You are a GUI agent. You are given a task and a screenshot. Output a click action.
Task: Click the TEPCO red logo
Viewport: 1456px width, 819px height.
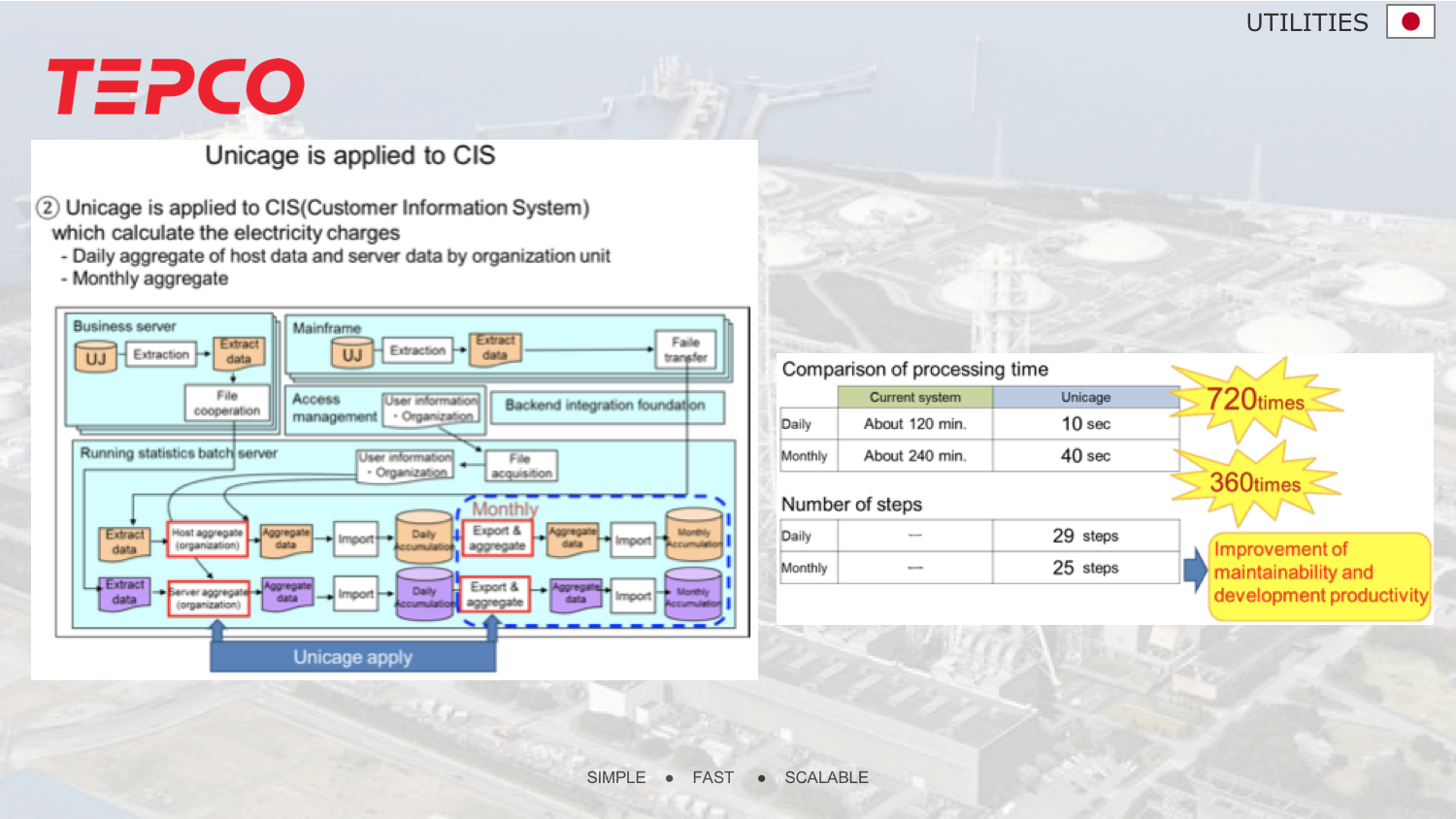pyautogui.click(x=176, y=86)
